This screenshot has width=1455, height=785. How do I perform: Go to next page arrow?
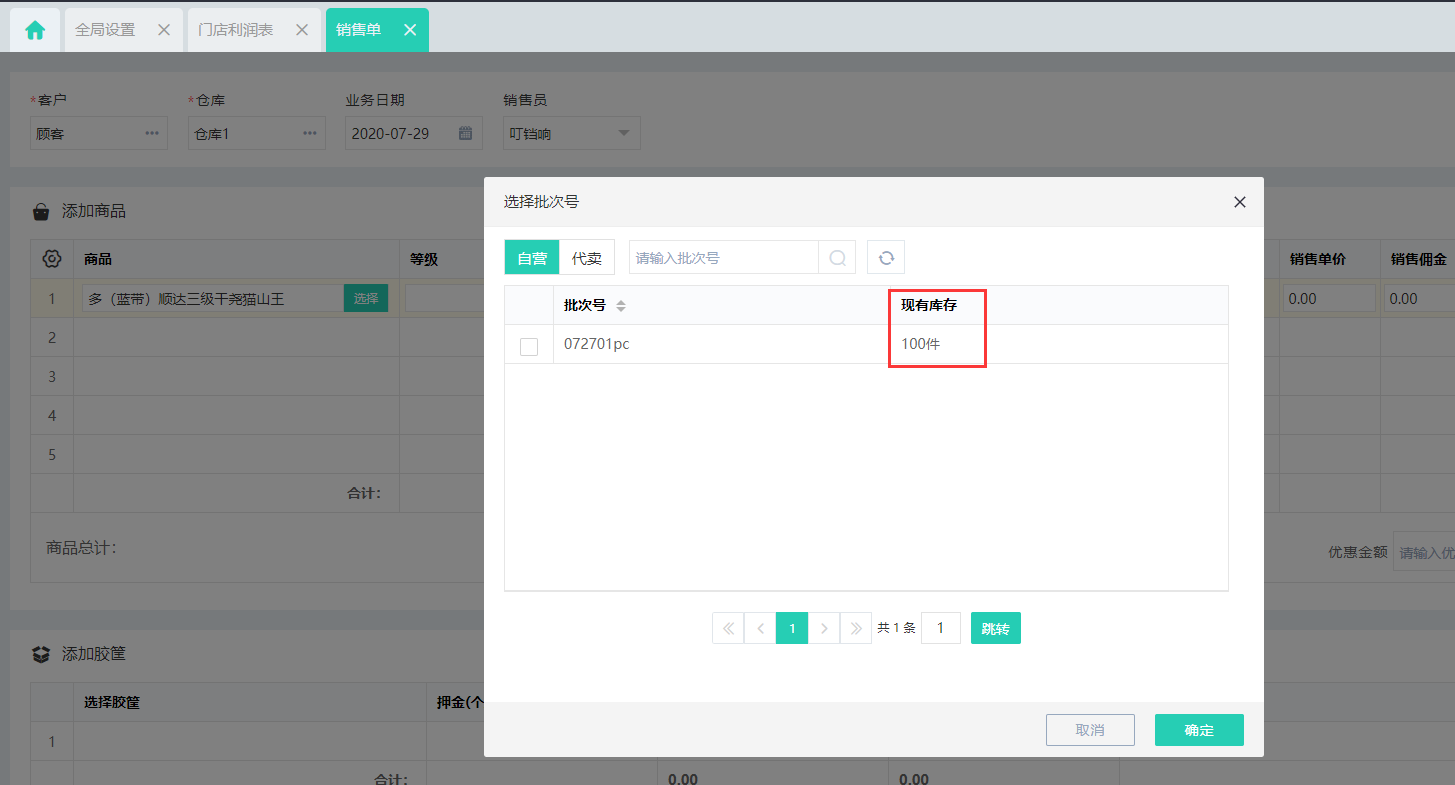click(824, 628)
